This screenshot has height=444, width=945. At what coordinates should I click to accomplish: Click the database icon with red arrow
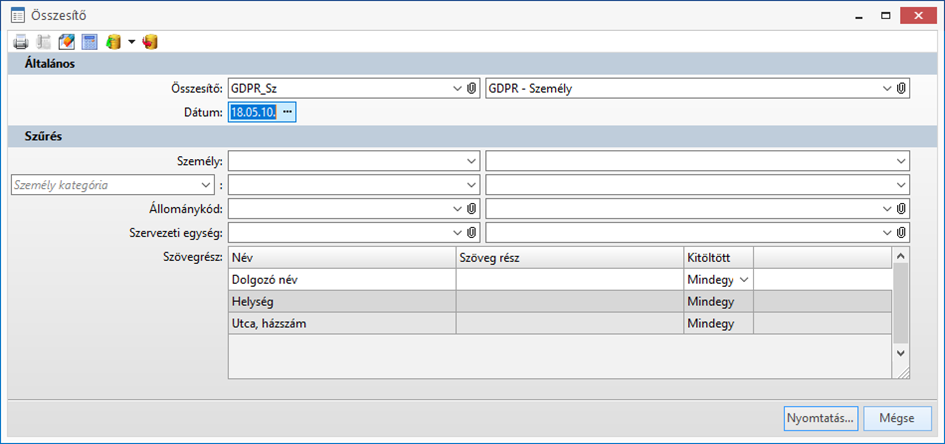click(151, 42)
